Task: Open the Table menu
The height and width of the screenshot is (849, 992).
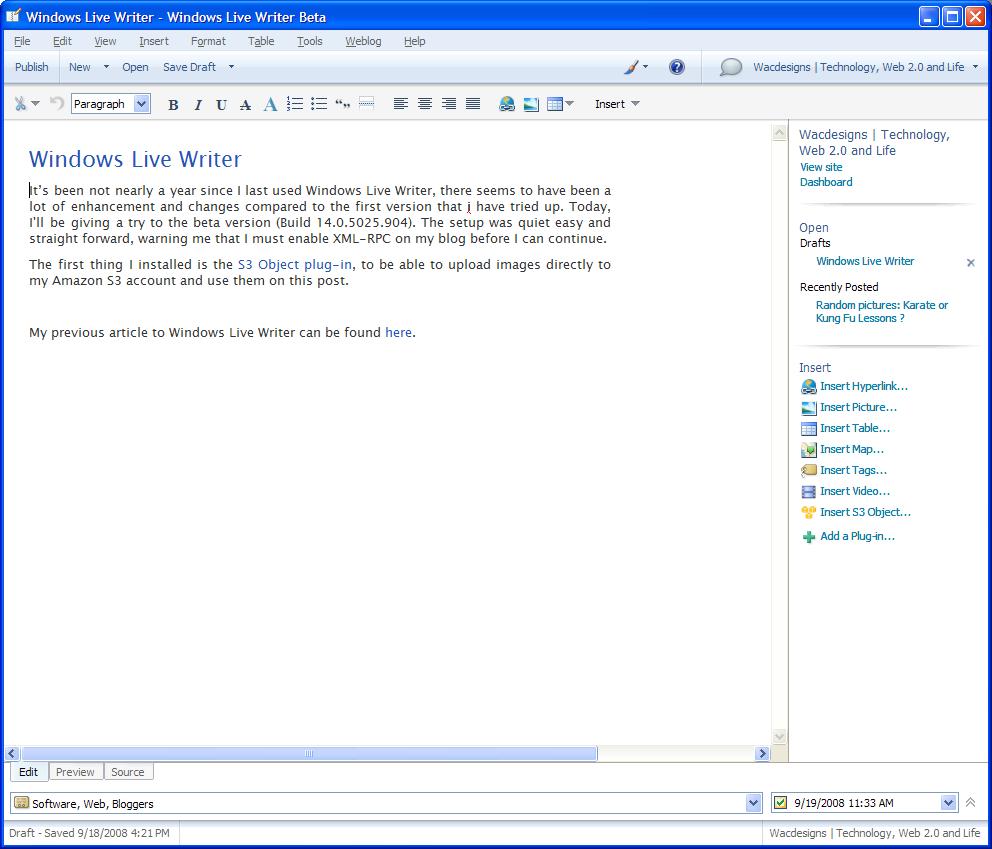Action: pyautogui.click(x=261, y=41)
